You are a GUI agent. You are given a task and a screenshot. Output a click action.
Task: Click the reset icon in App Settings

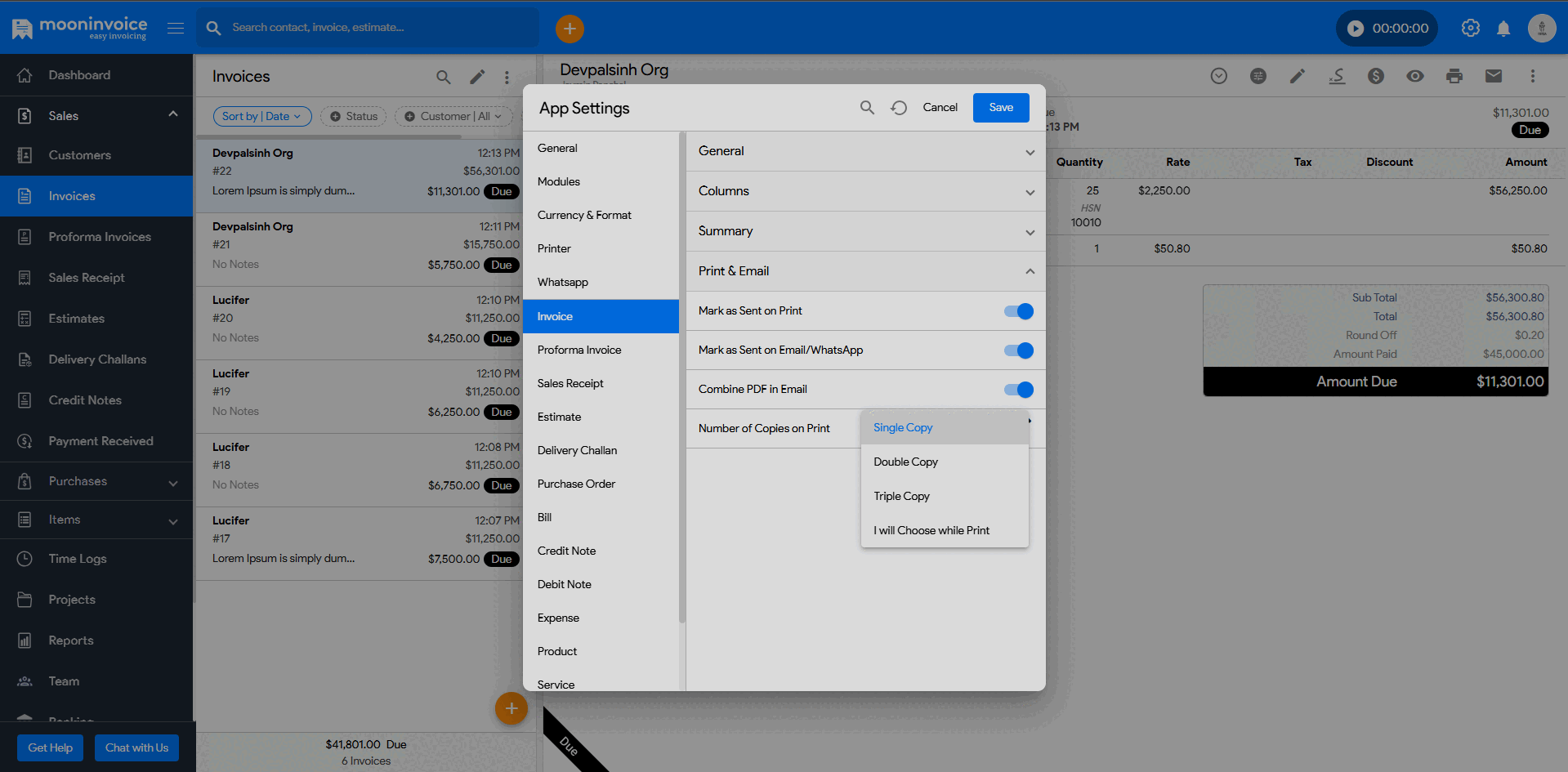point(899,108)
